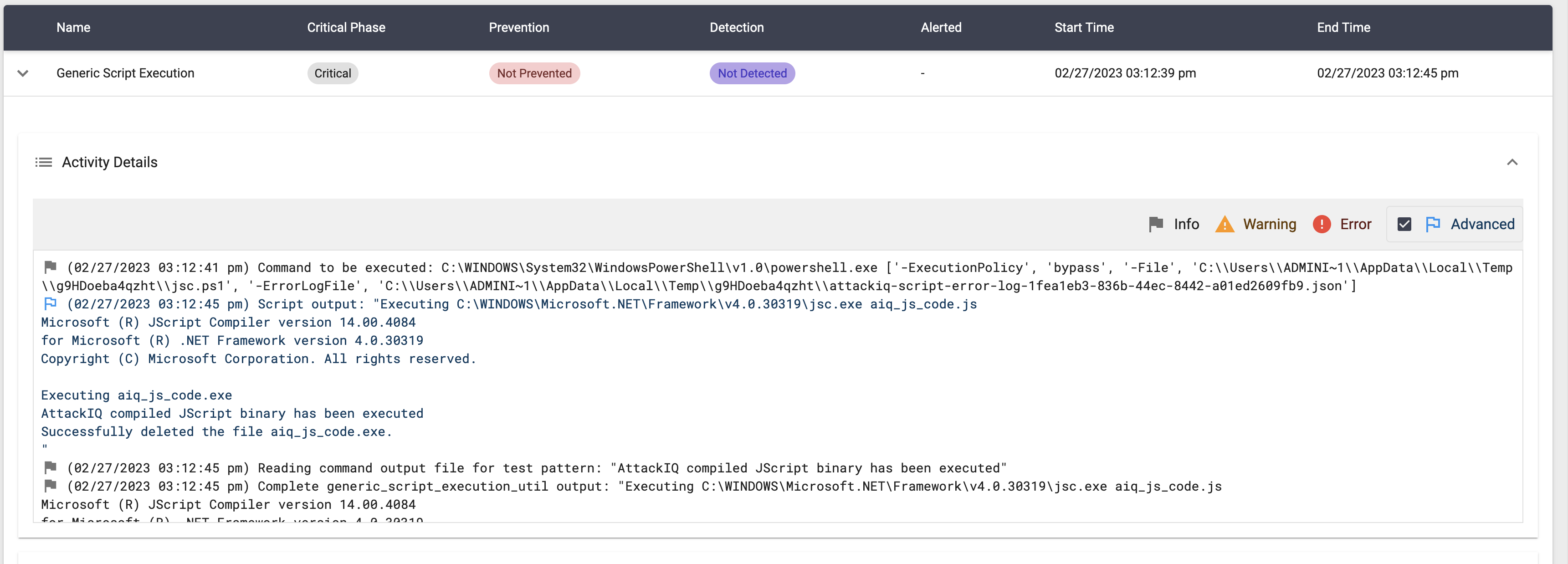This screenshot has height=564, width=1568.
Task: Sort by Critical Phase column header
Action: point(346,27)
